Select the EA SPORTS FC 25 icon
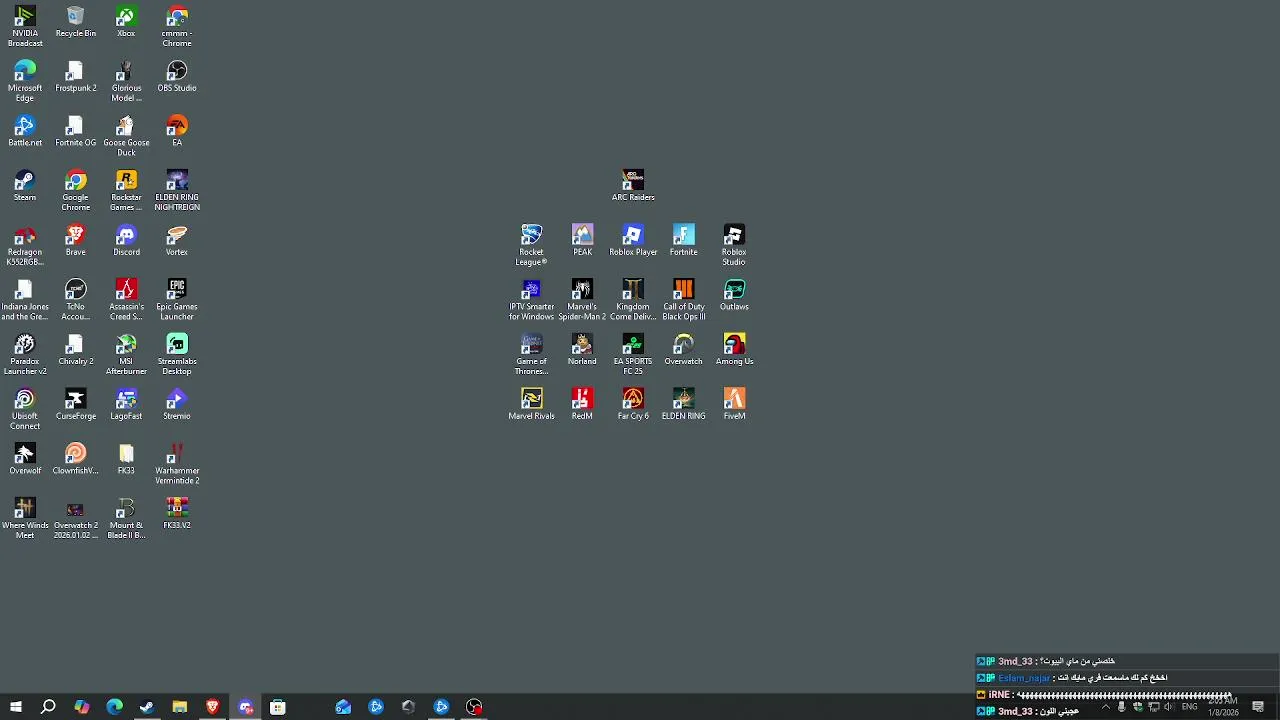1280x720 pixels. pos(633,355)
